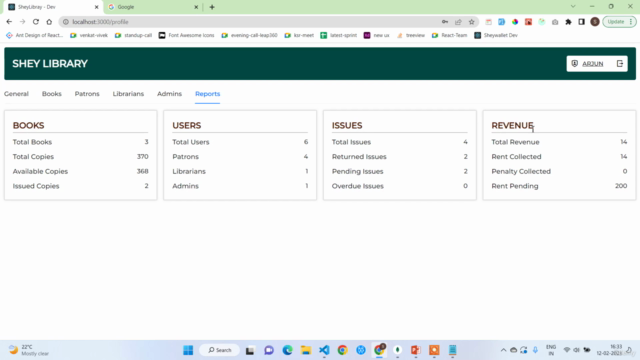Click the password key icon in address bar
This screenshot has width=640, height=360.
[445, 22]
